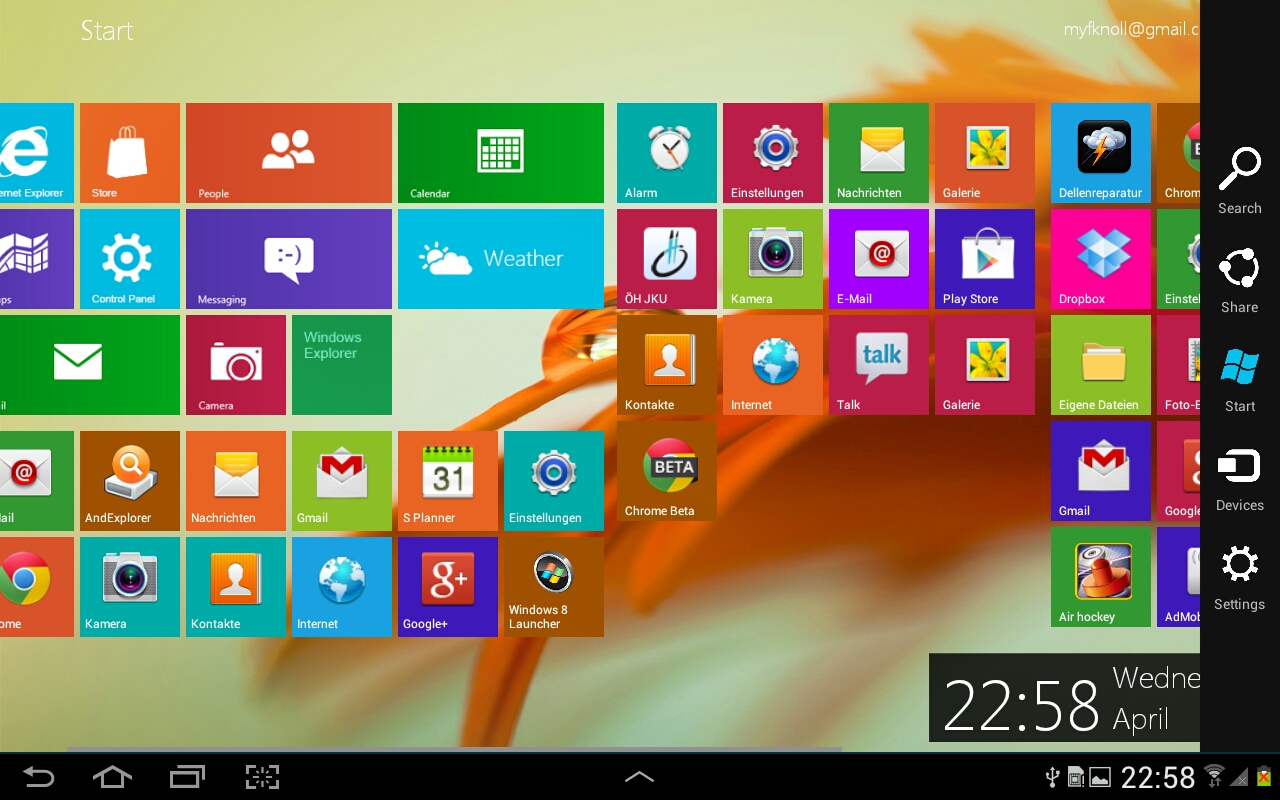This screenshot has width=1280, height=800.
Task: Expand the upward chevron at screen bottom
Action: point(639,776)
